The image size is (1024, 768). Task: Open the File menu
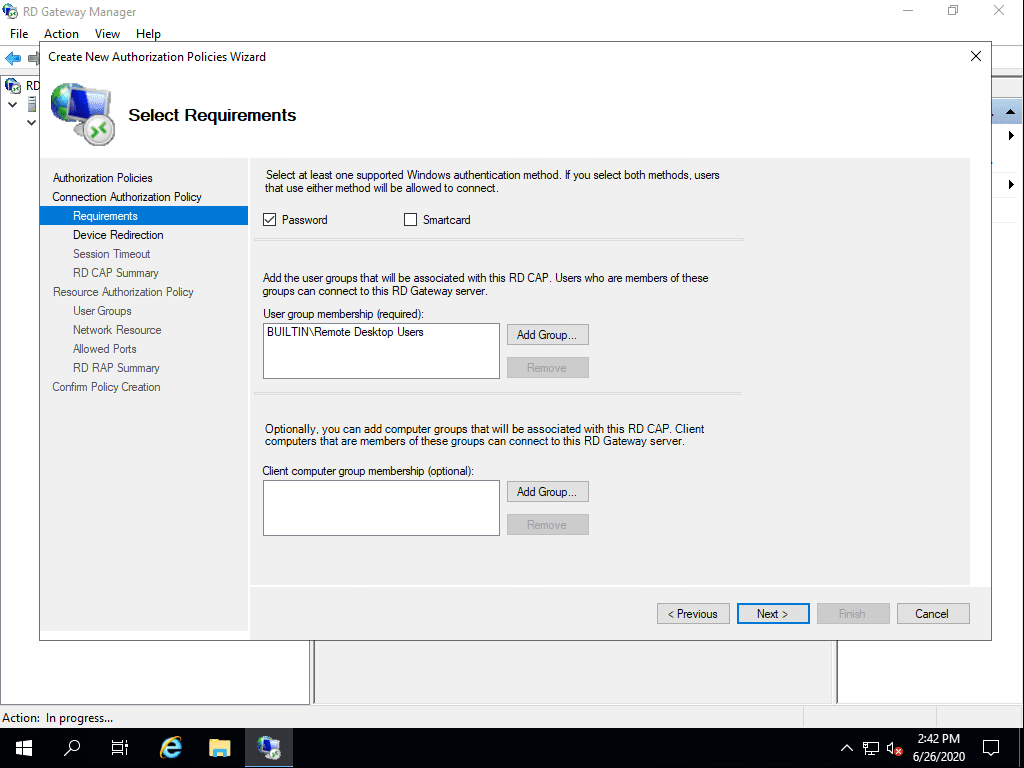(x=19, y=33)
